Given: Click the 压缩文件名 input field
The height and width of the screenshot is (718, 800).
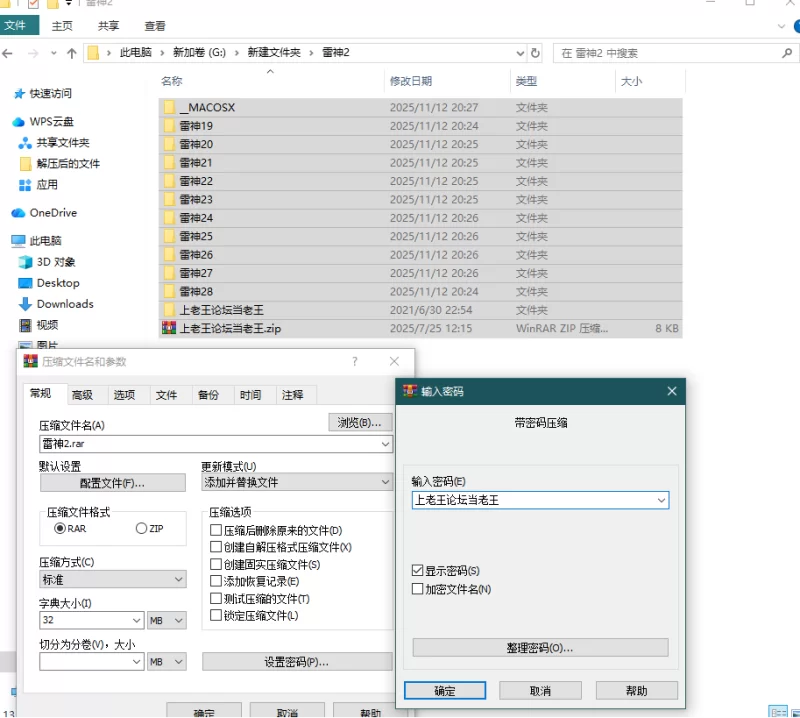Looking at the screenshot, I should point(208,443).
